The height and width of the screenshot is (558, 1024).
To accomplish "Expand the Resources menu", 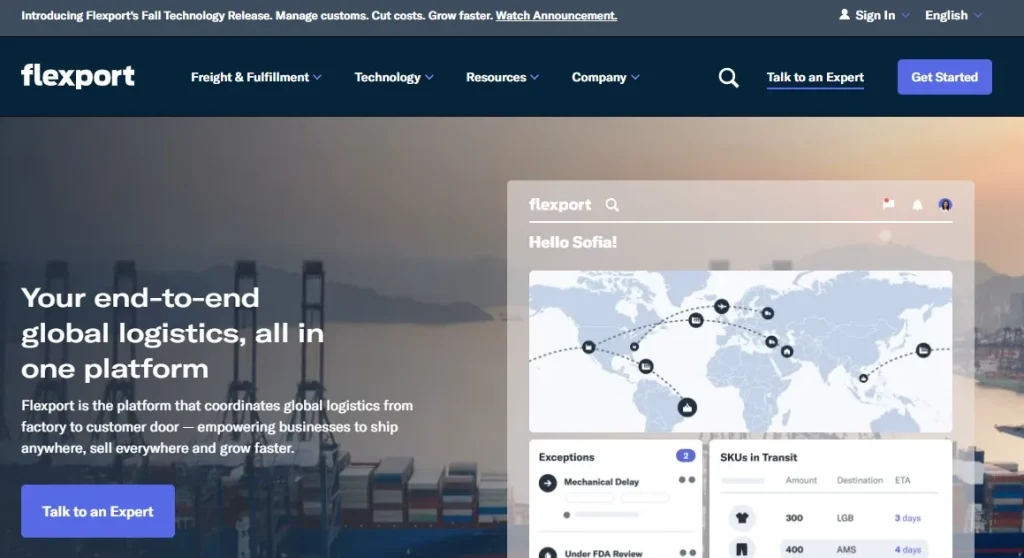I will tap(502, 77).
